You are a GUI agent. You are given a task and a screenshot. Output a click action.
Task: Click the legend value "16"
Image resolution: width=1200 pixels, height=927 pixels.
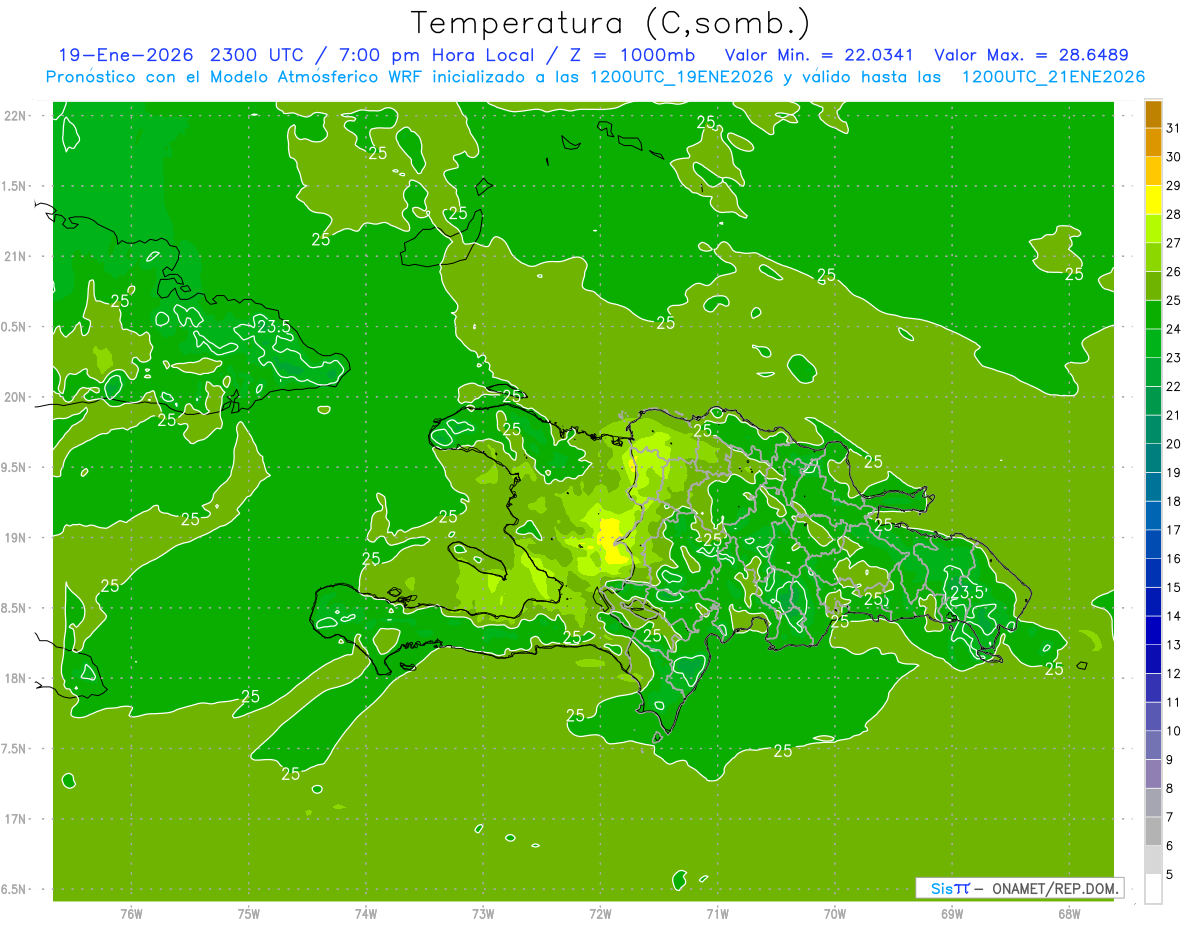(x=1173, y=559)
